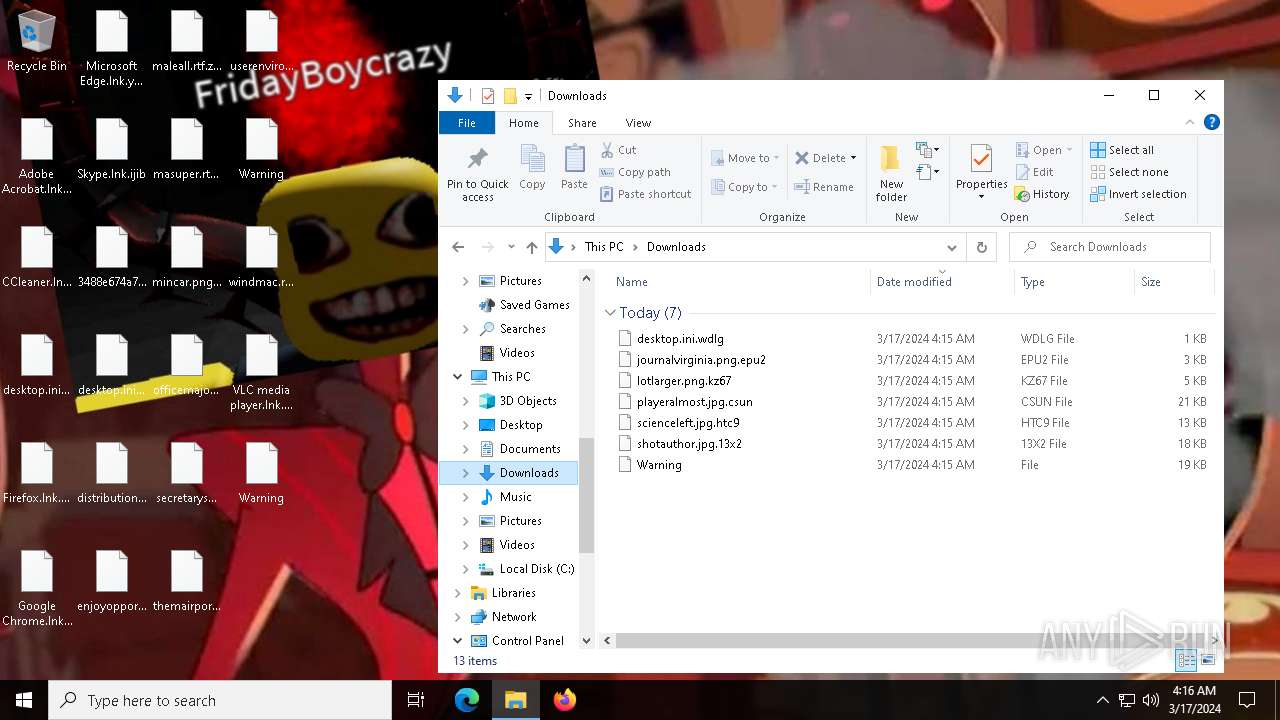Sort by Size column header
1280x720 pixels.
(1174, 282)
